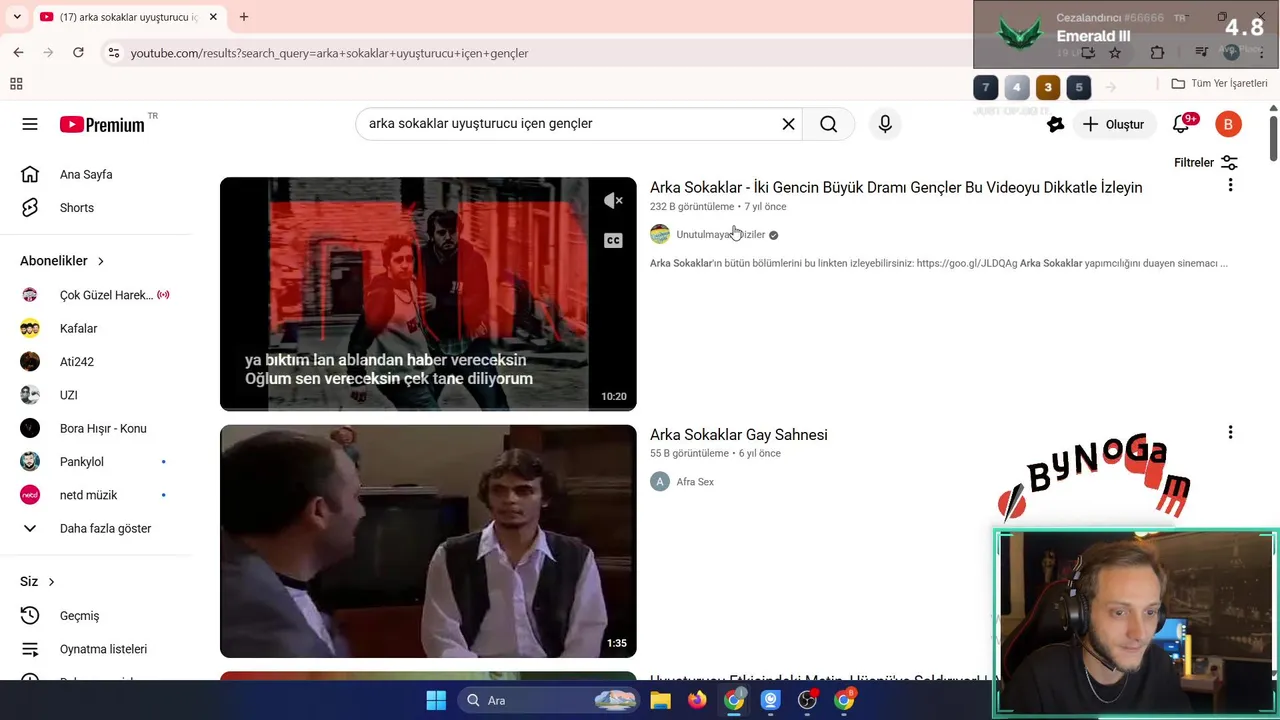The image size is (1280, 720).
Task: Unmute the first video preview
Action: pos(613,201)
